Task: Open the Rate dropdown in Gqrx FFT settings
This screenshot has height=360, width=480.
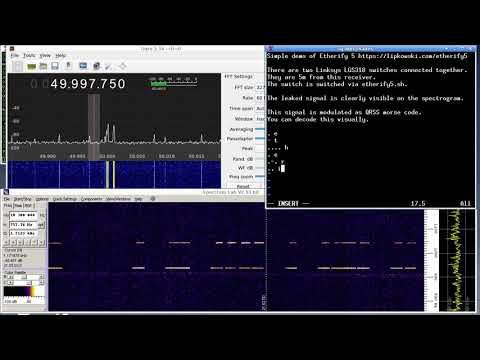Action: pos(260,98)
